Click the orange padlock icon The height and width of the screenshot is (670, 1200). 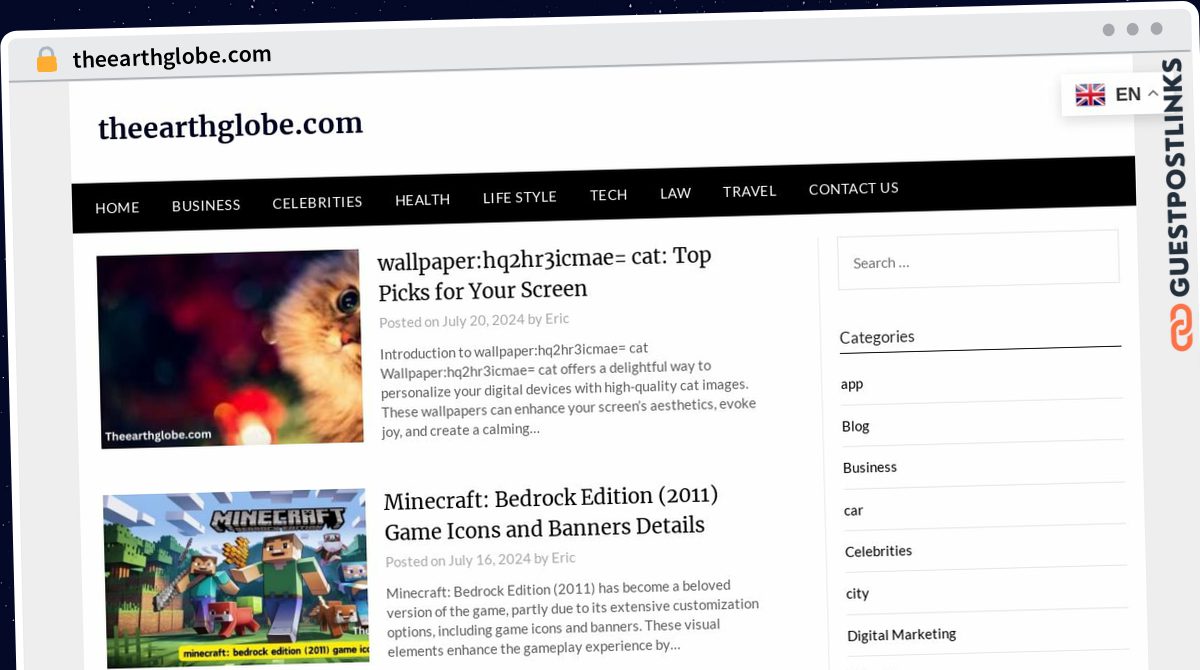coord(46,60)
